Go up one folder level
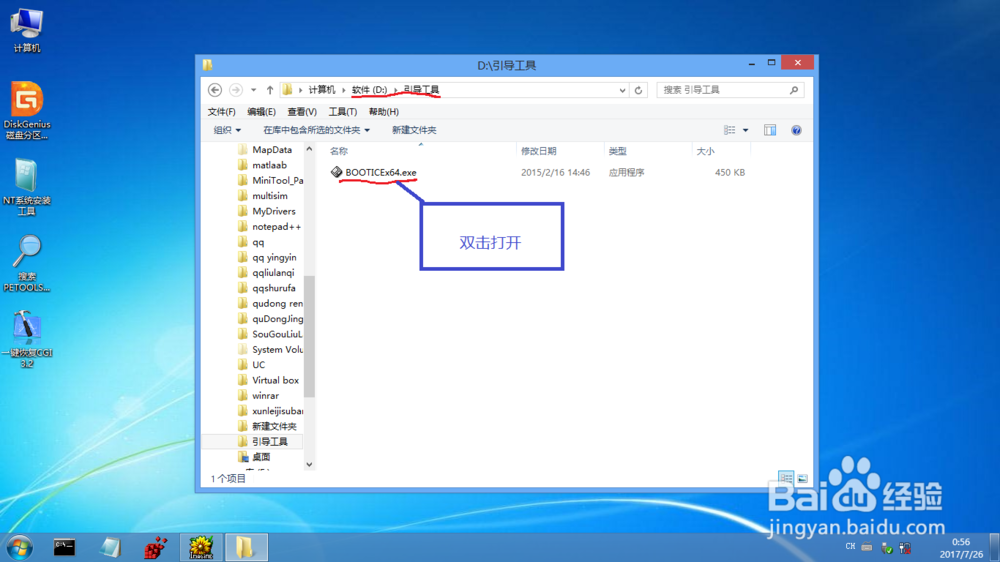The width and height of the screenshot is (1000, 562). tap(270, 90)
